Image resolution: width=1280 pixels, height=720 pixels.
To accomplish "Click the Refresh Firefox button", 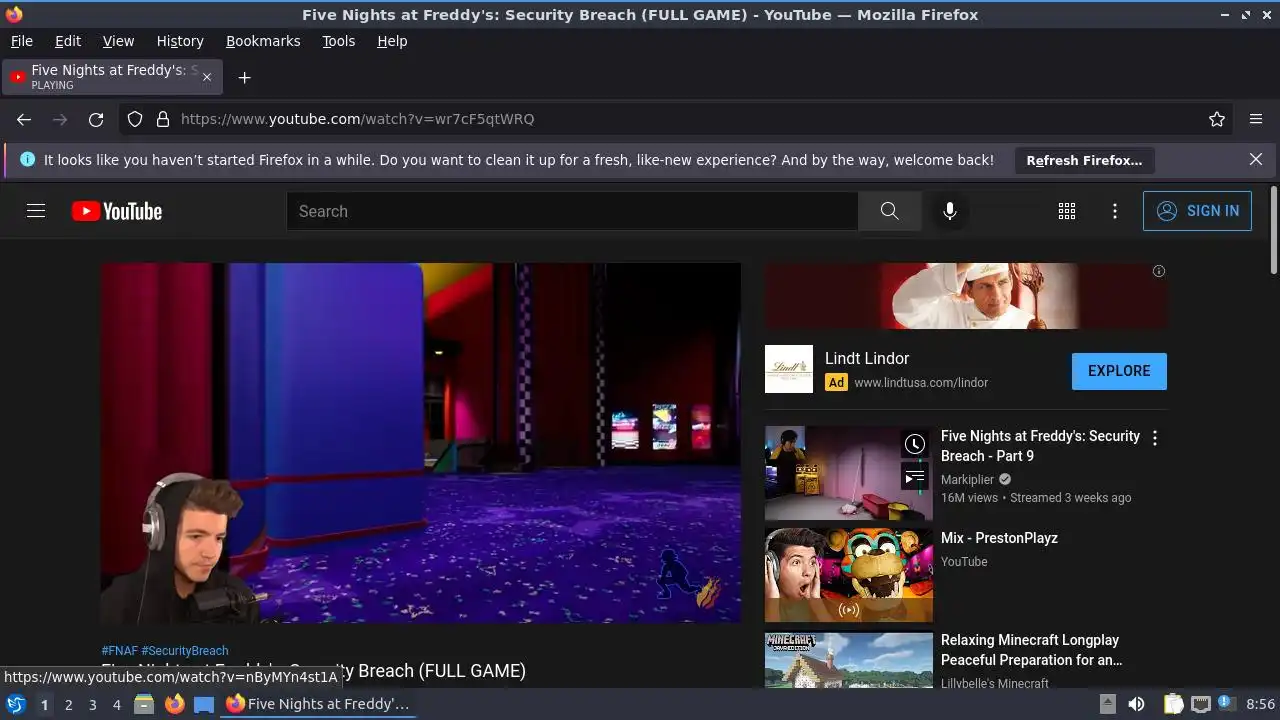I will coord(1084,160).
